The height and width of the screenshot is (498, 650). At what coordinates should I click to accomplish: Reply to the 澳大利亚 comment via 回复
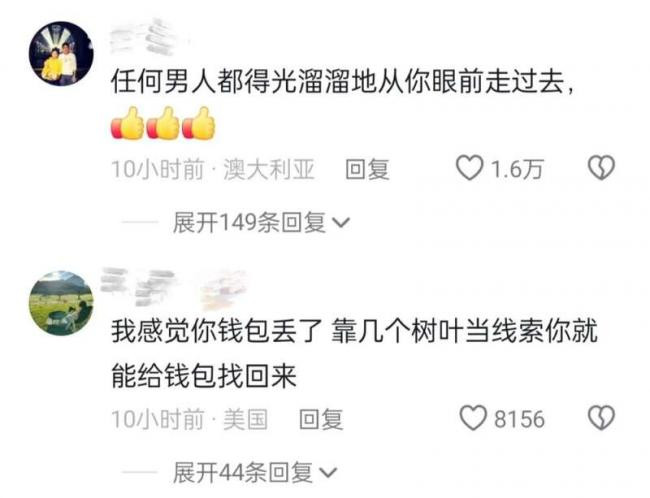pos(367,169)
